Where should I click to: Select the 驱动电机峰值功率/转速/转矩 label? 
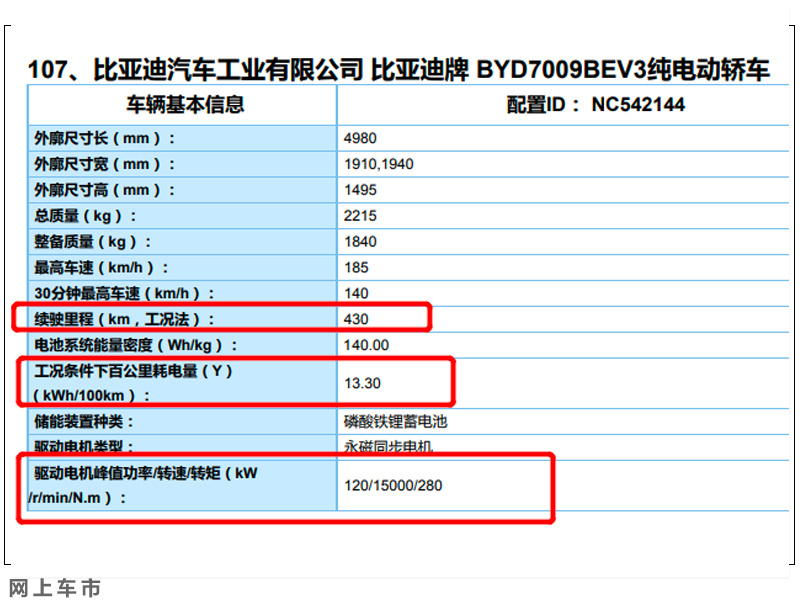click(x=143, y=485)
